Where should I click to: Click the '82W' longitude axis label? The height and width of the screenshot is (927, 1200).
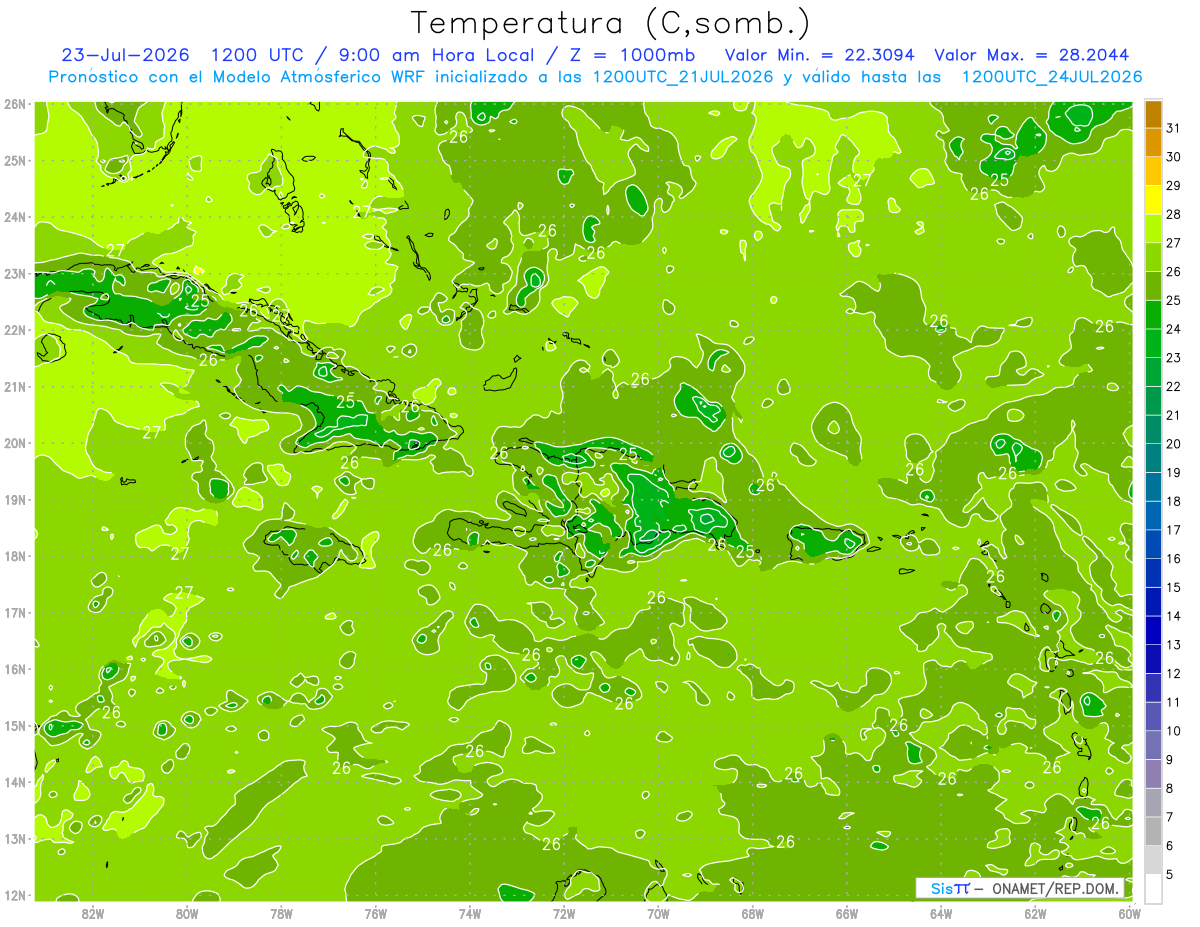93,912
